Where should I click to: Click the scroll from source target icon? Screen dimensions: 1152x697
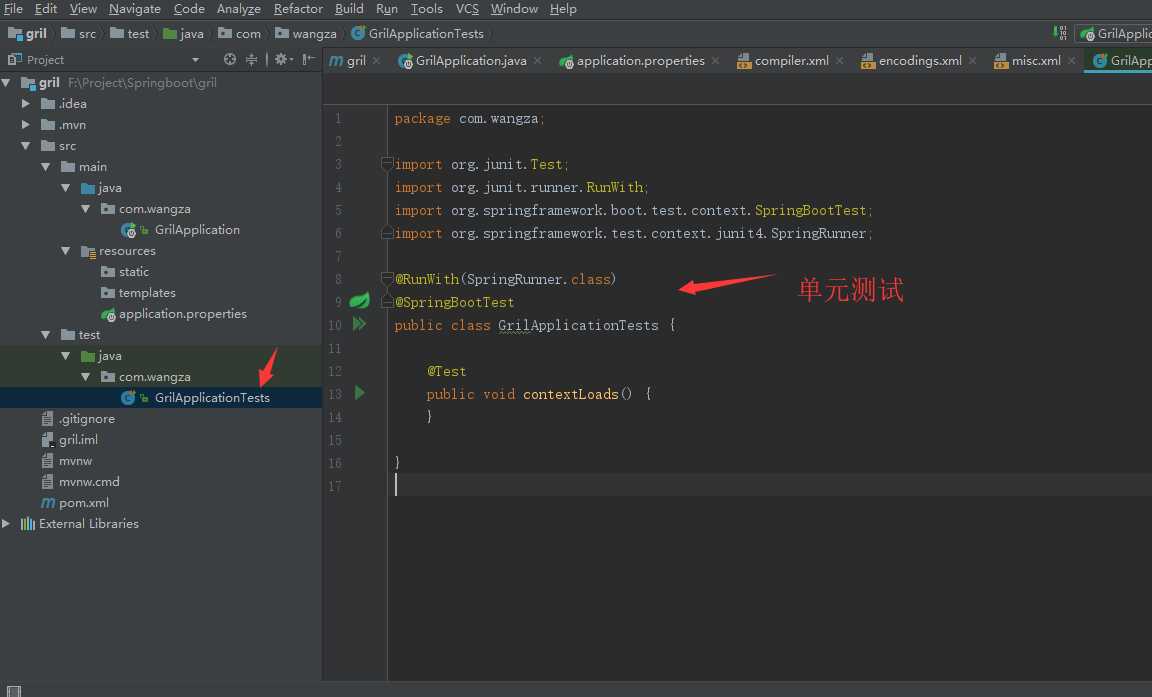230,59
